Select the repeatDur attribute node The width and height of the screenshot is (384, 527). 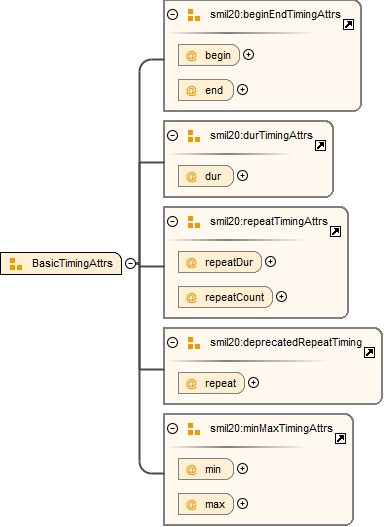tap(220, 262)
